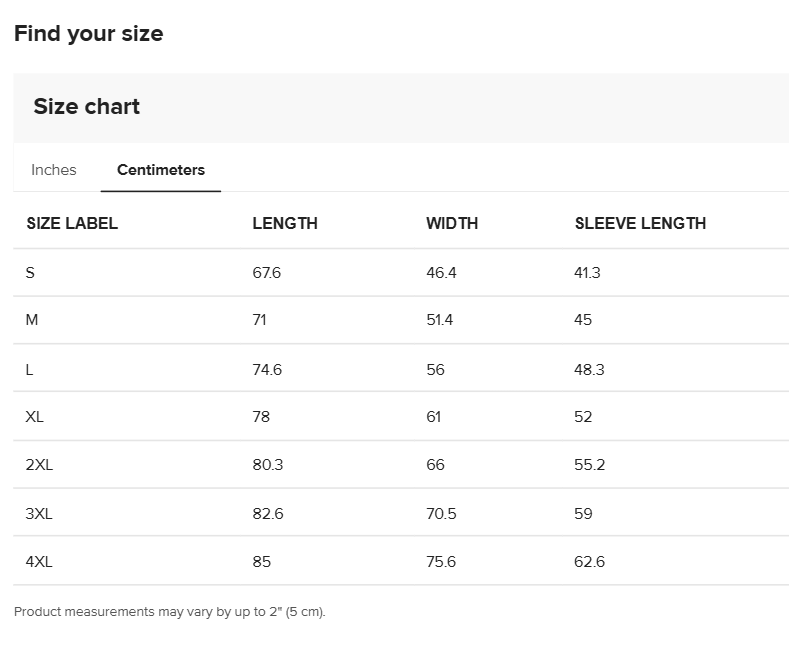Select the 4XL size row label
This screenshot has height=662, width=789.
39,561
